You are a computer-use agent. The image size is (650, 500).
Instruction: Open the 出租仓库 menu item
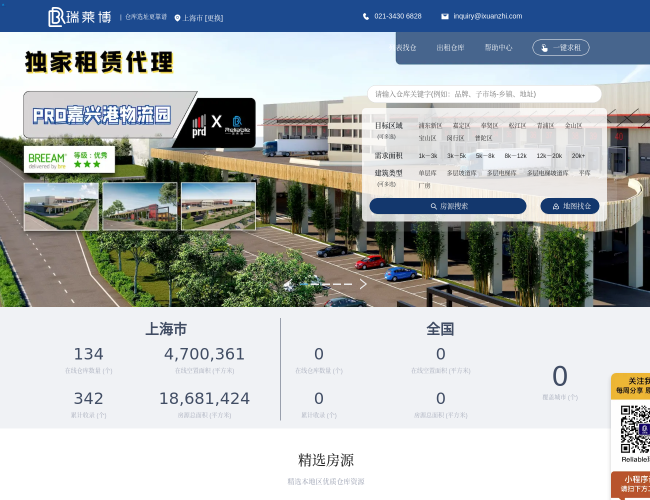[x=450, y=48]
